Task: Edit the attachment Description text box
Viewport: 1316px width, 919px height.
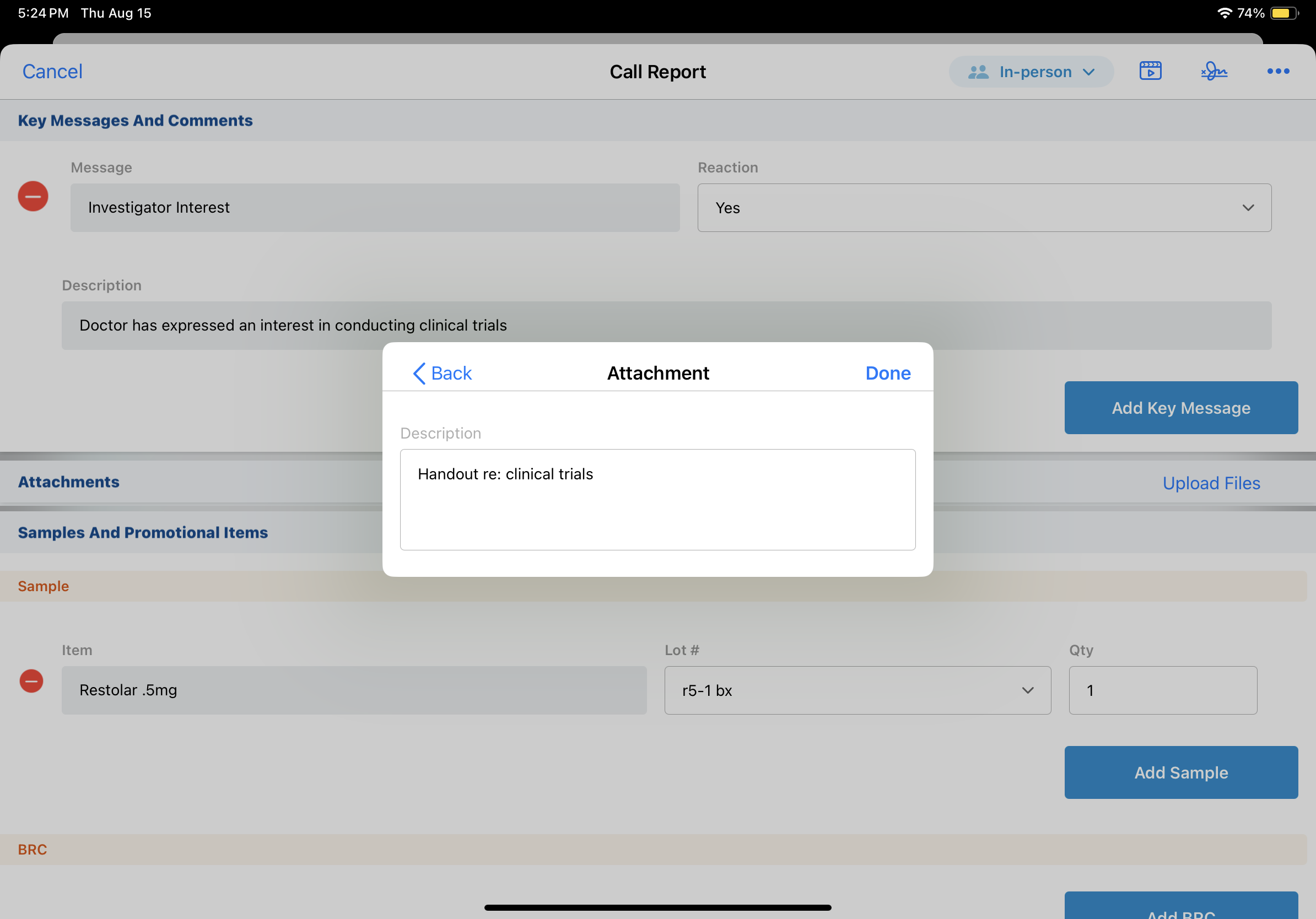Action: [x=657, y=499]
